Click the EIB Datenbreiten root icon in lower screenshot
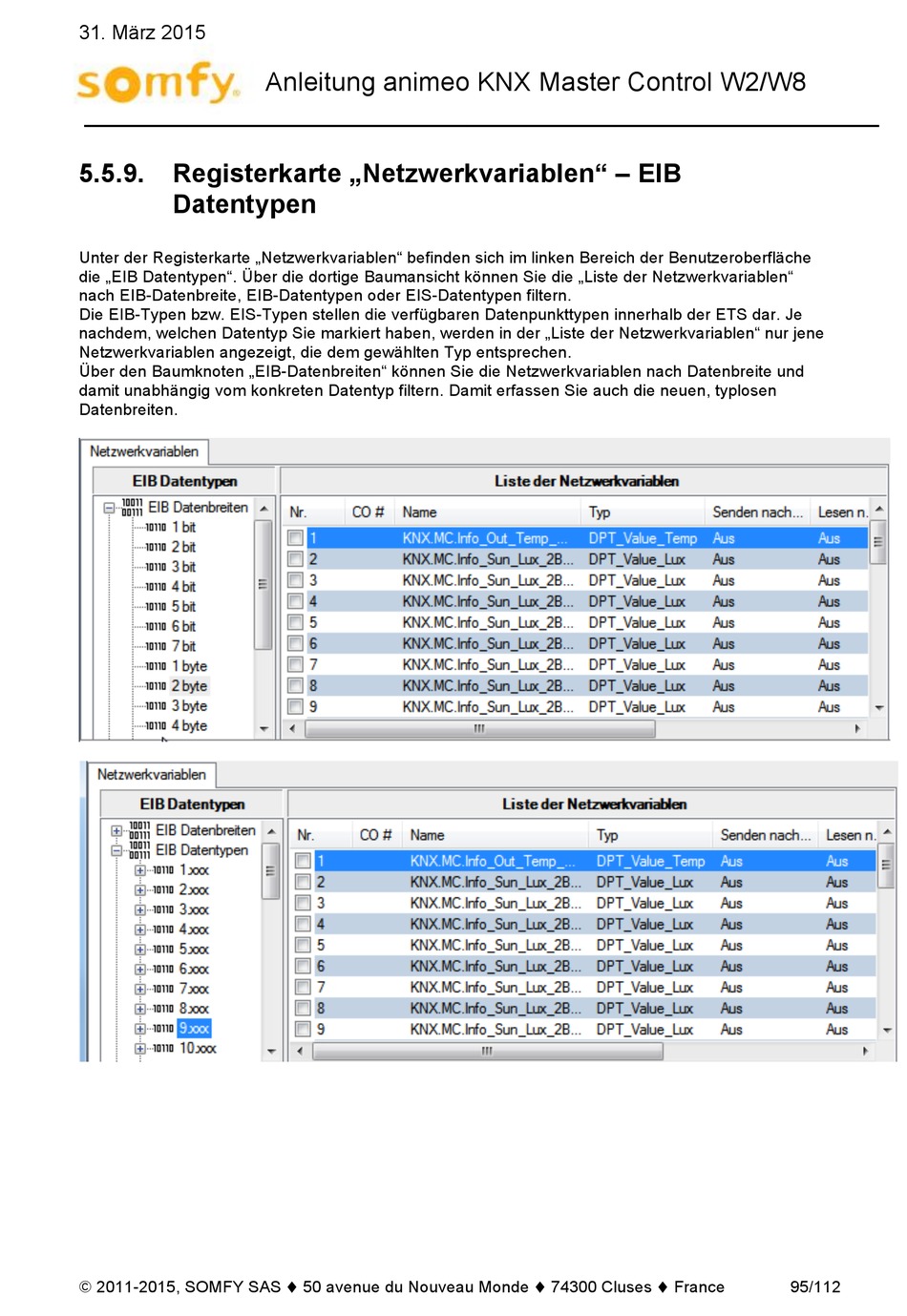This screenshot has width=907, height=1316. [x=139, y=829]
